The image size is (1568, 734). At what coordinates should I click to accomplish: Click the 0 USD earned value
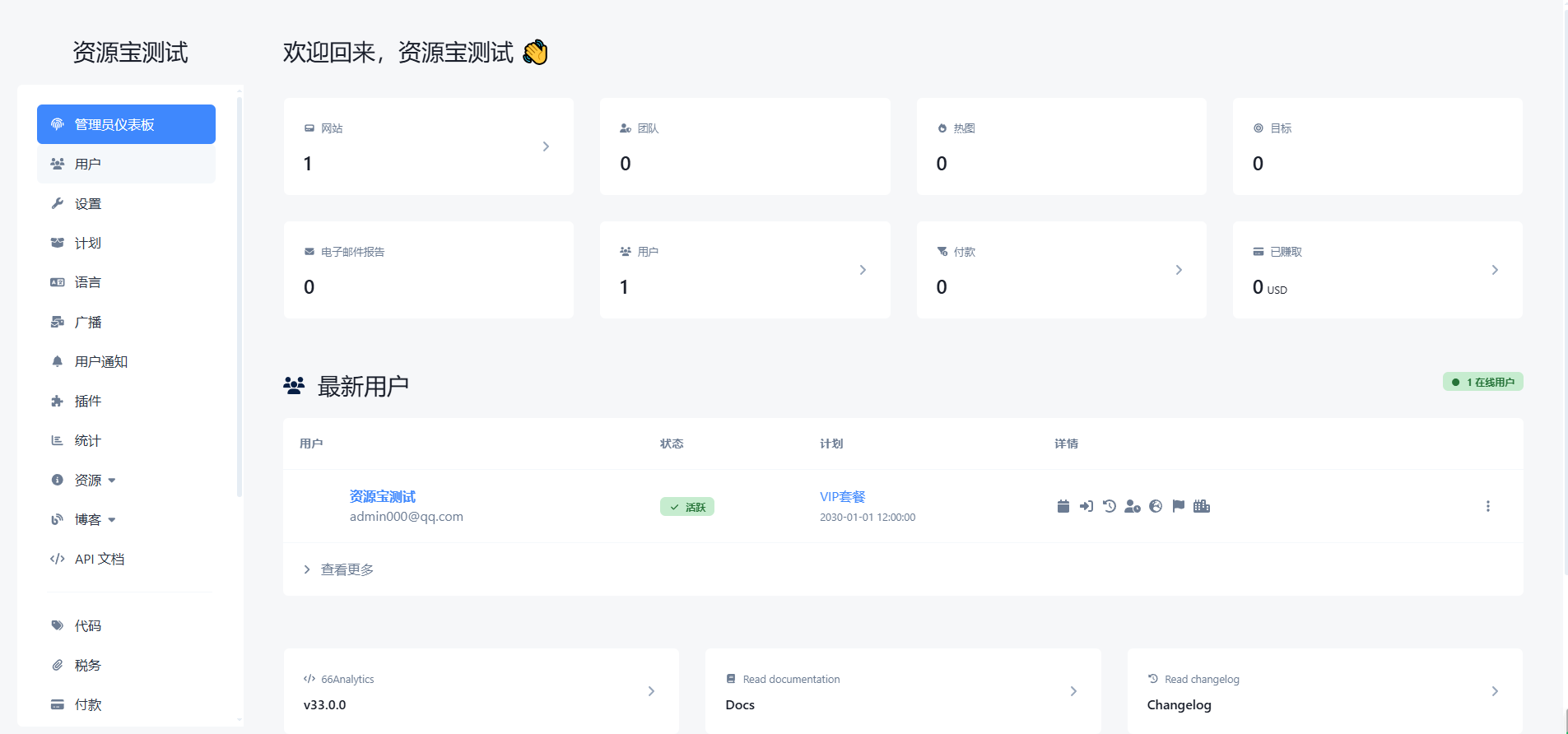tap(1270, 287)
